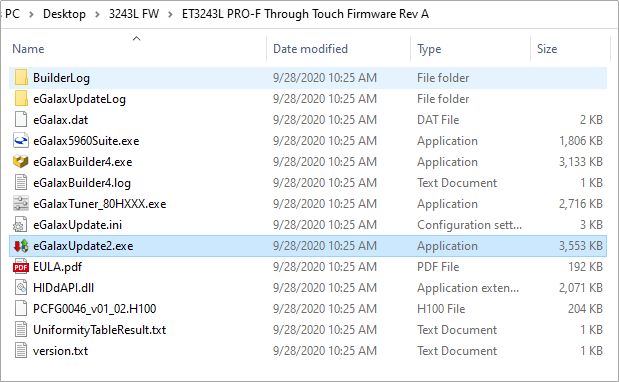Click the 2,716 KB size value
619x382 pixels.
[581, 204]
